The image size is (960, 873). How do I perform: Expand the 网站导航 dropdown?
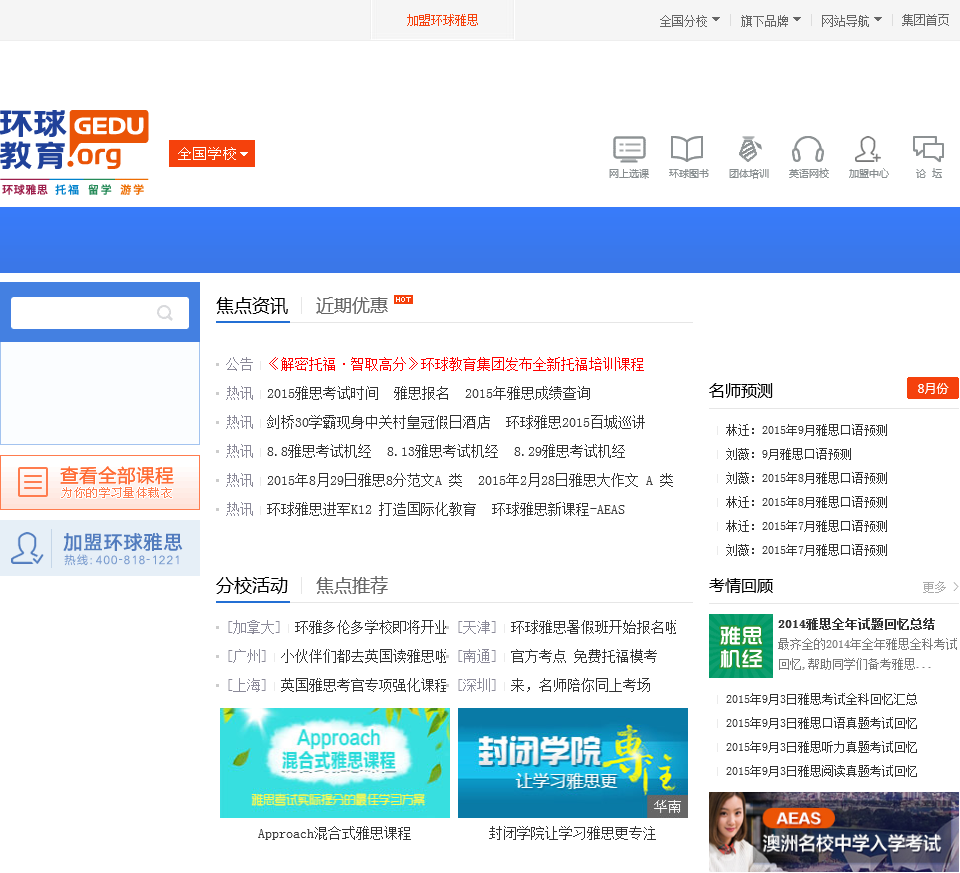851,21
